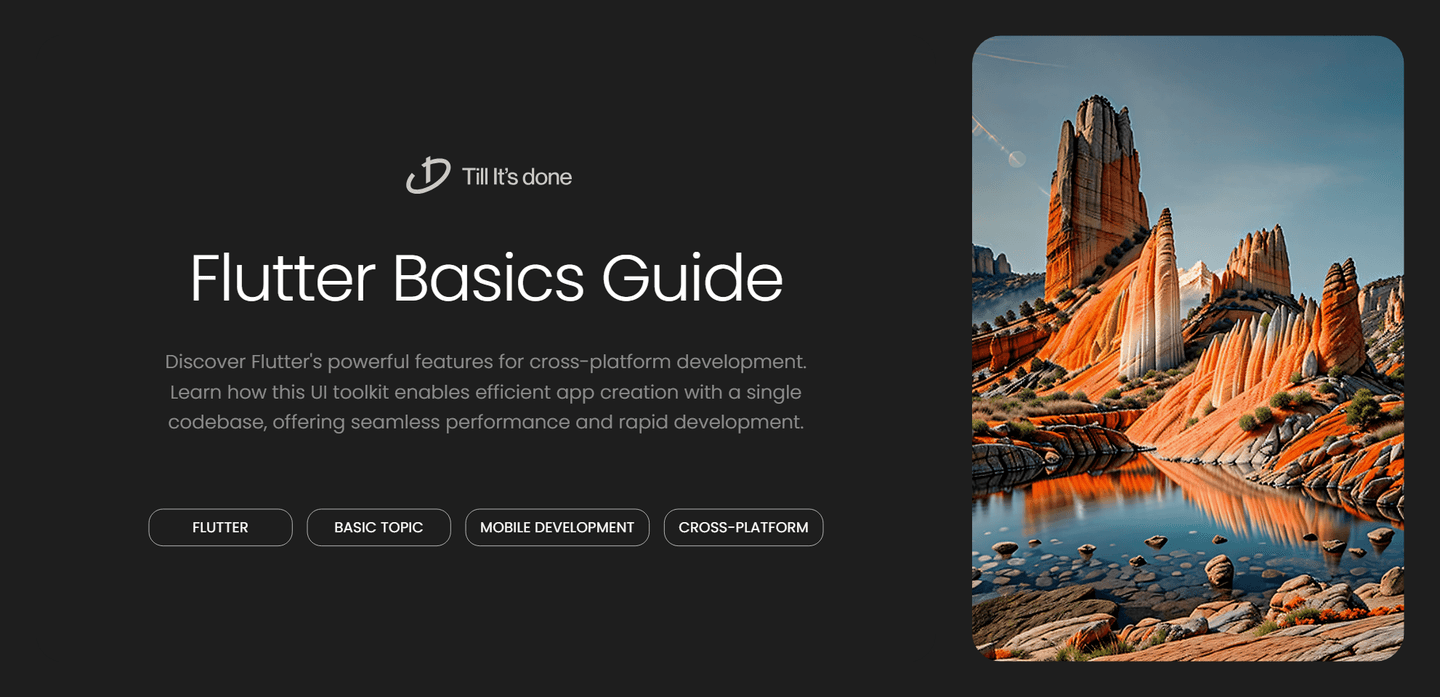Open the desert landscape cover image
The width and height of the screenshot is (1440, 697).
[1187, 348]
